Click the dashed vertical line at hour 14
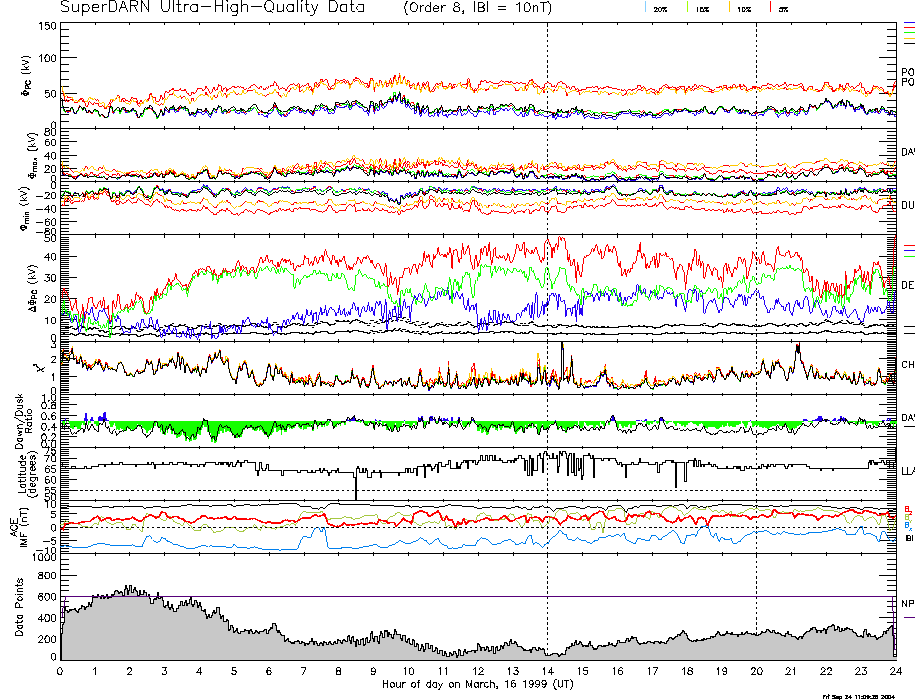 (547, 300)
